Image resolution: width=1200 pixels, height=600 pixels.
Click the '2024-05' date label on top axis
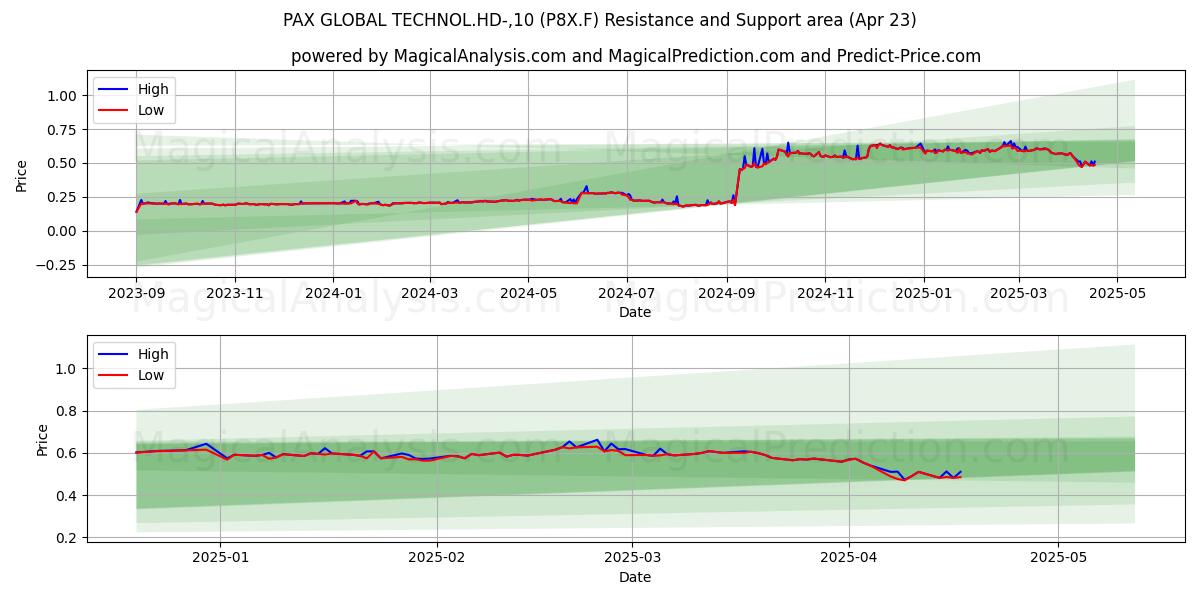tap(527, 293)
